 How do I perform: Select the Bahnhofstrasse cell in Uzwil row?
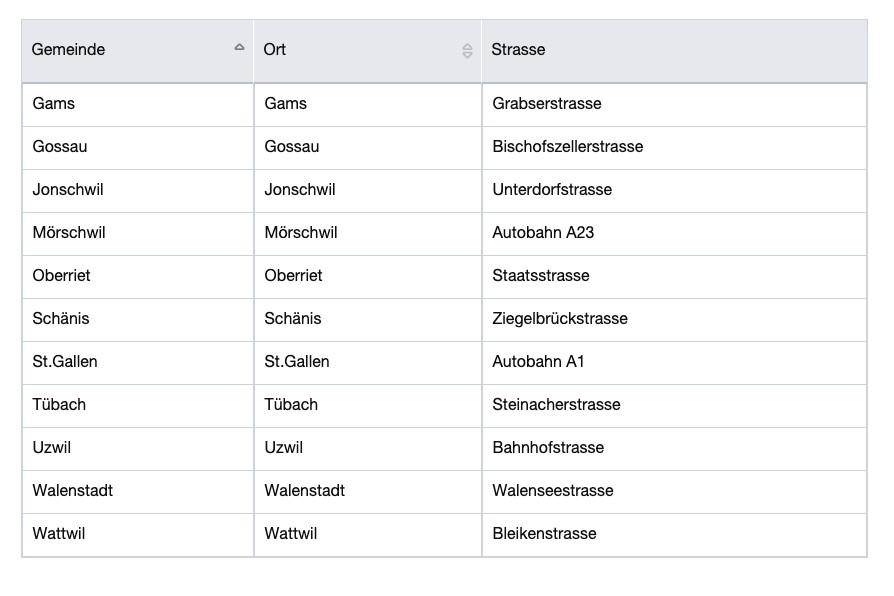(548, 448)
